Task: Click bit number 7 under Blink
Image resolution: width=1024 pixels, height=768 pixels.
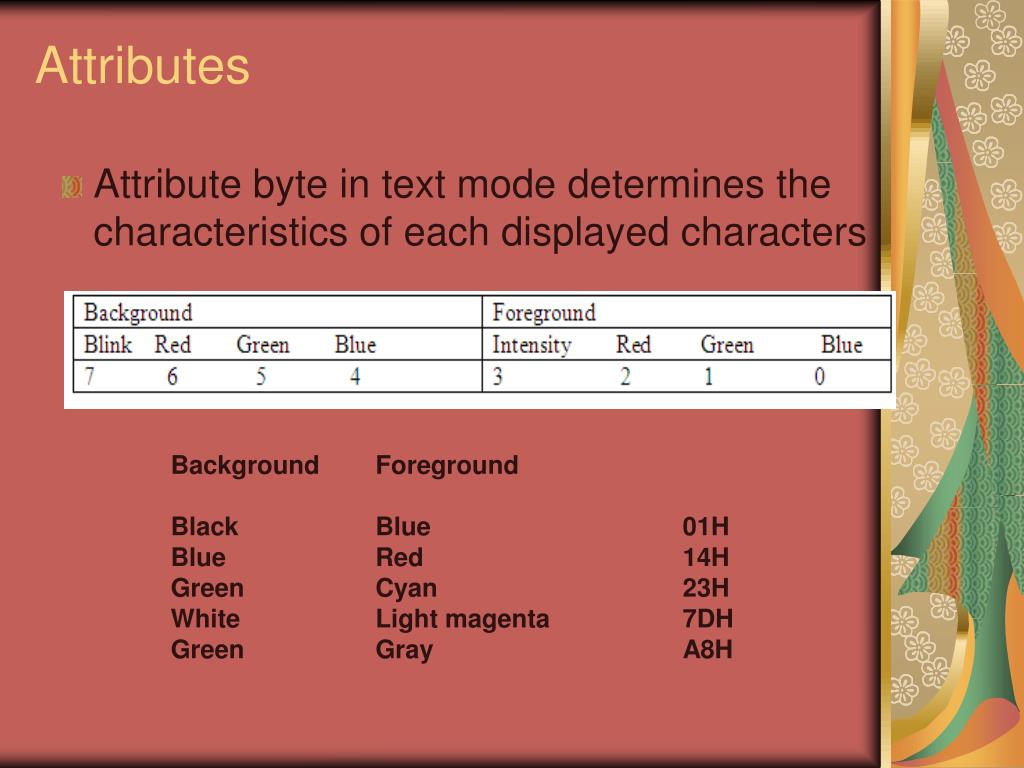Action: (x=89, y=376)
